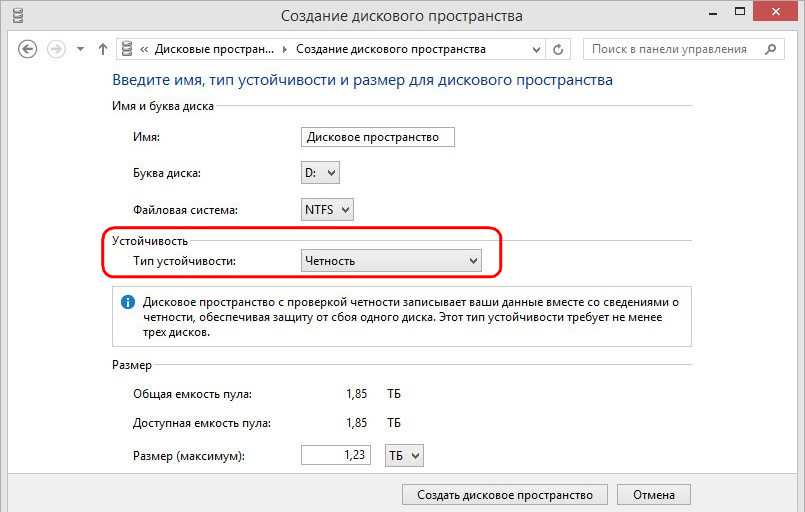Open the Файловая система NTFS dropdown
Screen dimensions: 805x512
click(328, 209)
